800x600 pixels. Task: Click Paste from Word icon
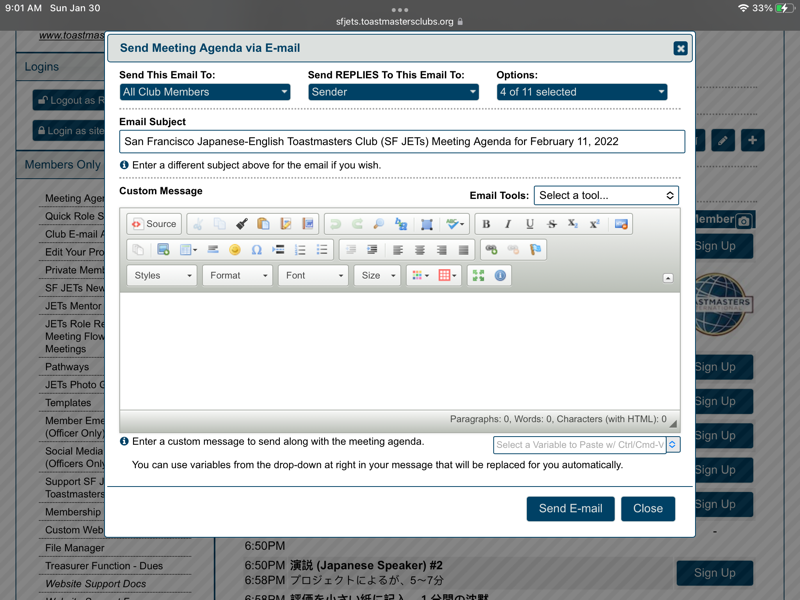pyautogui.click(x=308, y=224)
